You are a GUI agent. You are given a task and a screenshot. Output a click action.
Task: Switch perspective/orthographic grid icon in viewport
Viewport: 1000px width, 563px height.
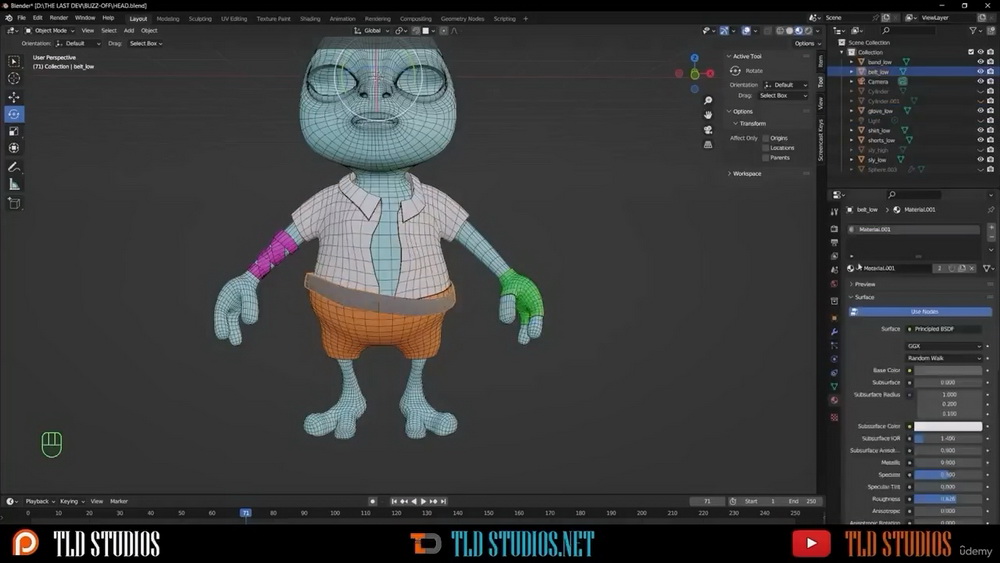708,145
